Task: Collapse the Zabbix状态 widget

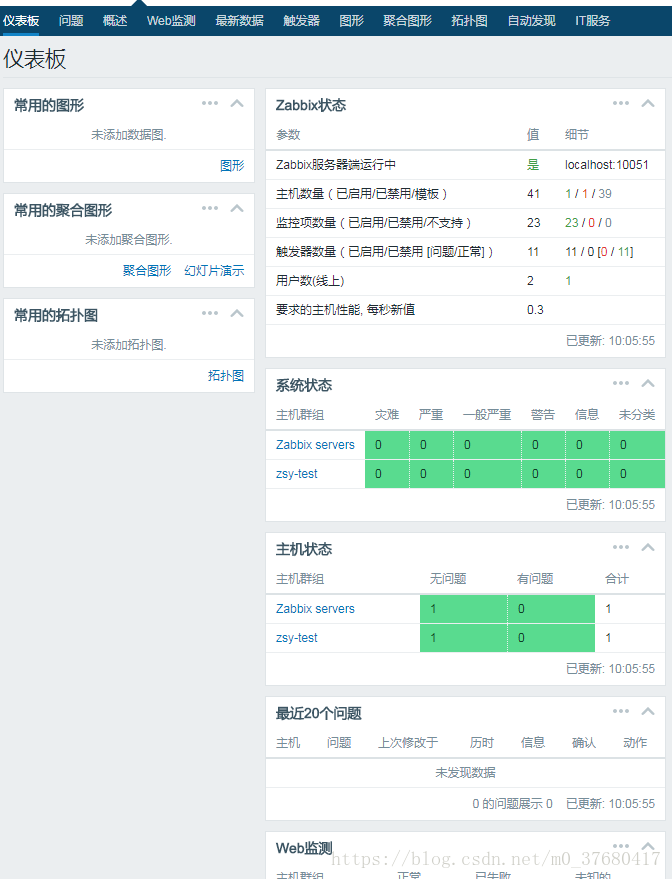Action: [648, 103]
